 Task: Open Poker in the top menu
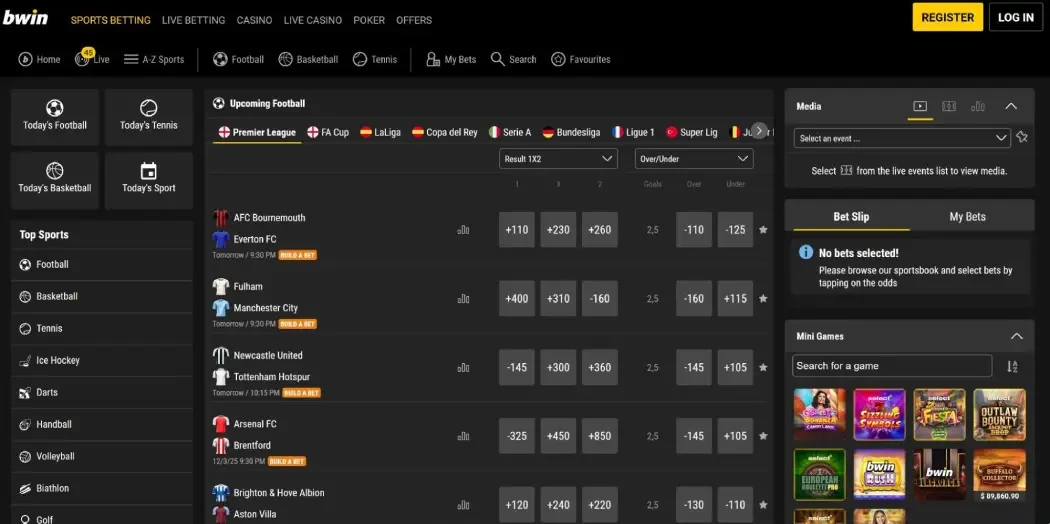click(x=369, y=20)
